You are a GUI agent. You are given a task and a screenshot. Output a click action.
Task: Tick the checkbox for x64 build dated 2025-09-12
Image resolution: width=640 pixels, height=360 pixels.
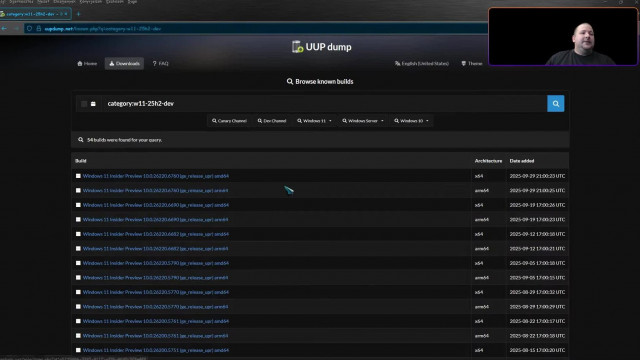[78, 234]
